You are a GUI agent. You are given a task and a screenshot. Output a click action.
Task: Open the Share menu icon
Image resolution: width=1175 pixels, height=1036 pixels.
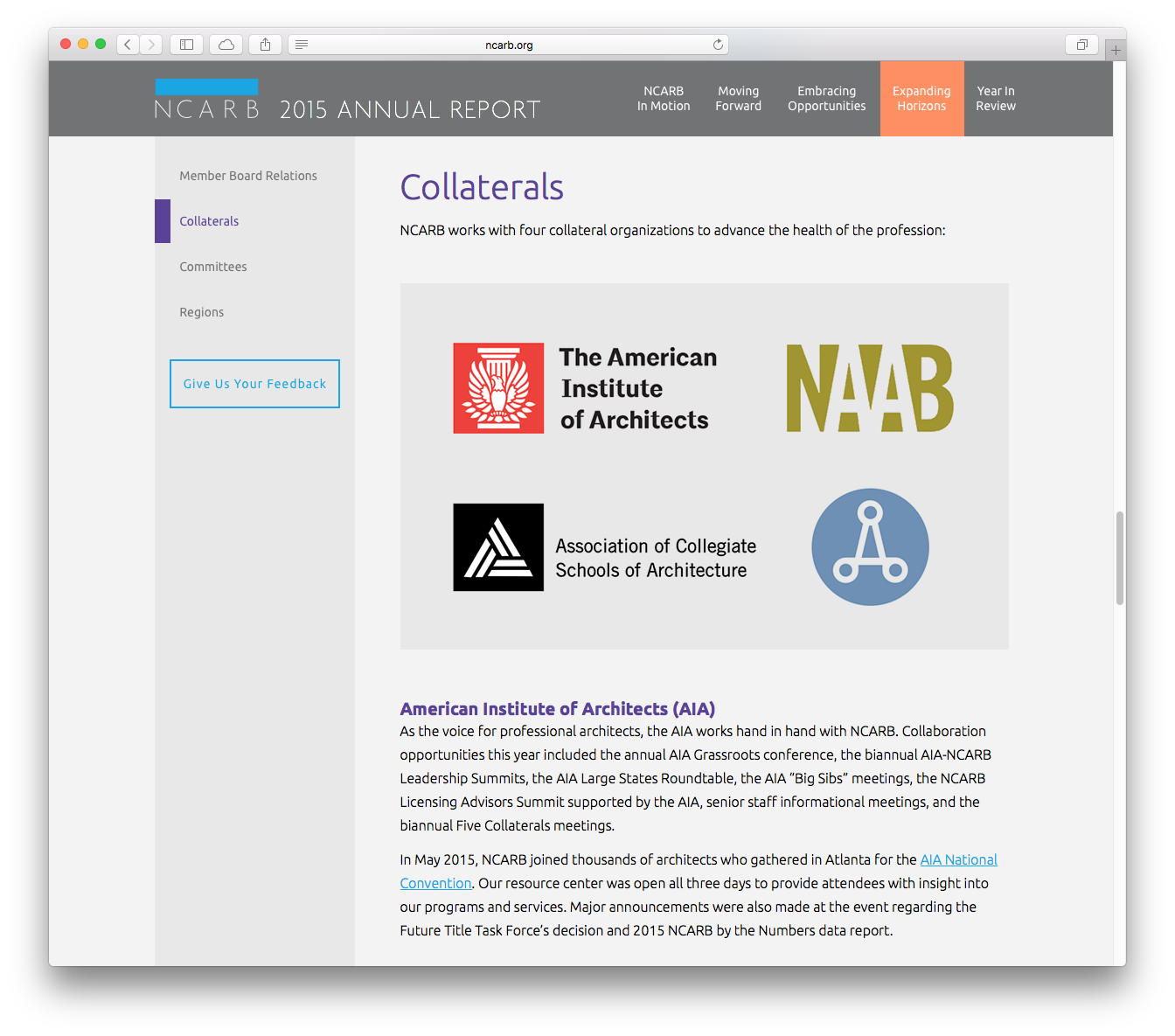click(266, 45)
